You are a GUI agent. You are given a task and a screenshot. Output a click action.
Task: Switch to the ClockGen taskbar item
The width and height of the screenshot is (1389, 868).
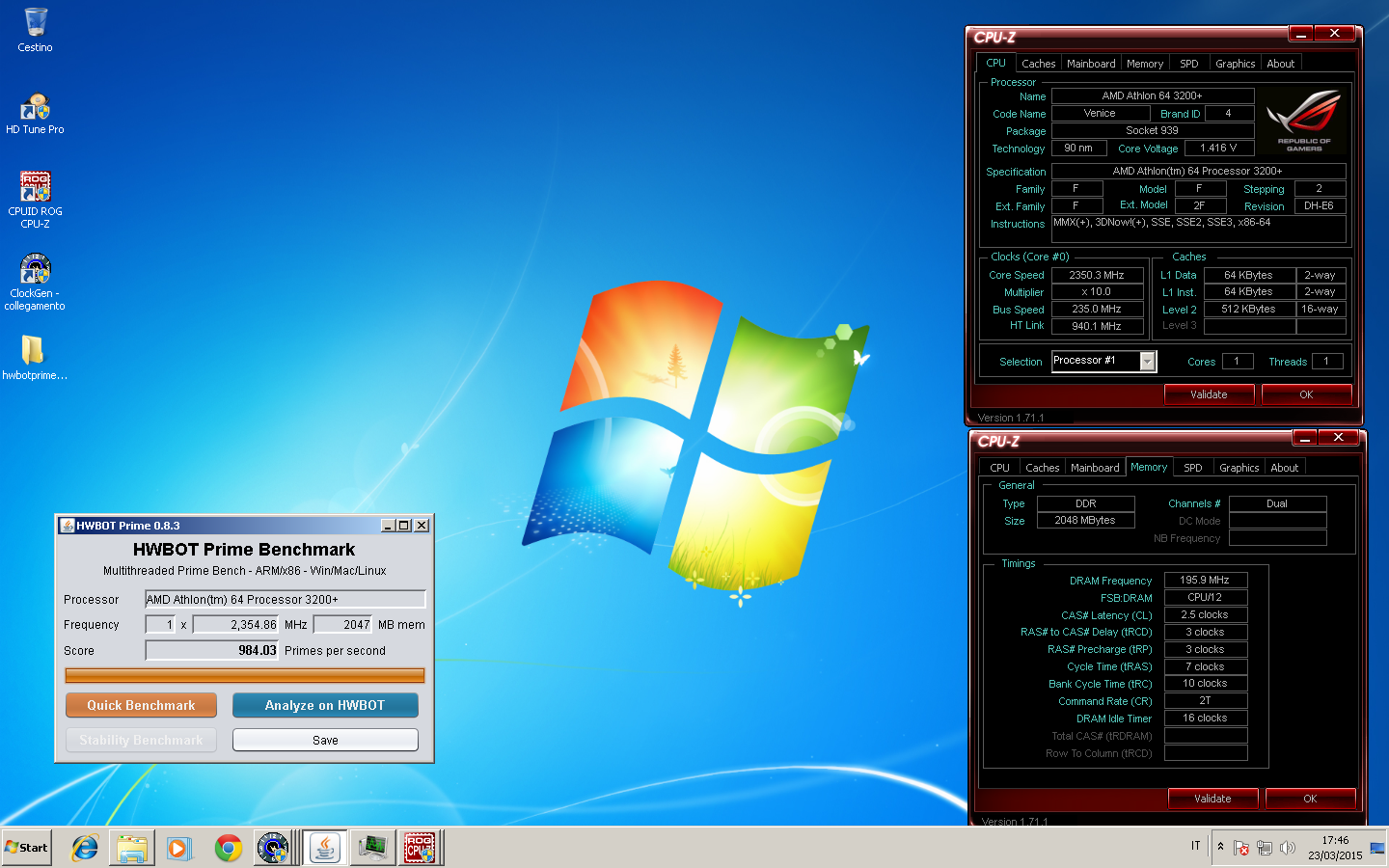click(274, 848)
